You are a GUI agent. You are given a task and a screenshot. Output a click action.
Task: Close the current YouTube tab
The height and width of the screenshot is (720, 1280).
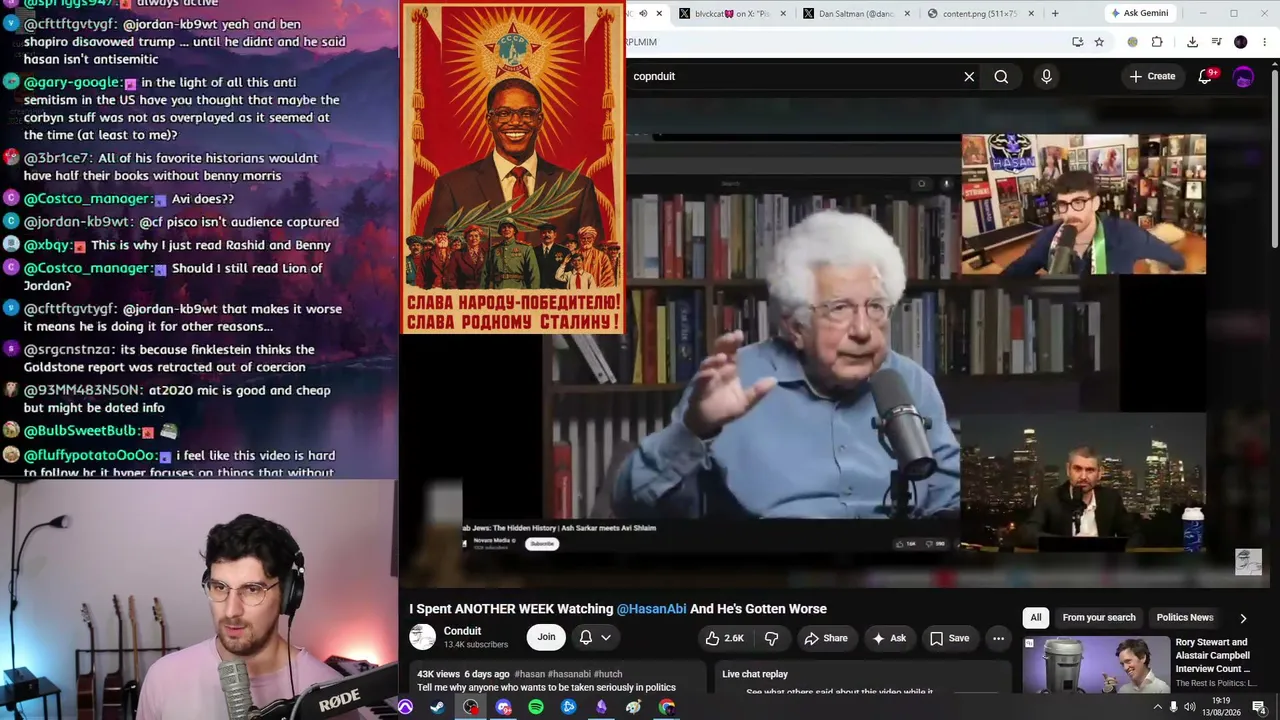659,14
